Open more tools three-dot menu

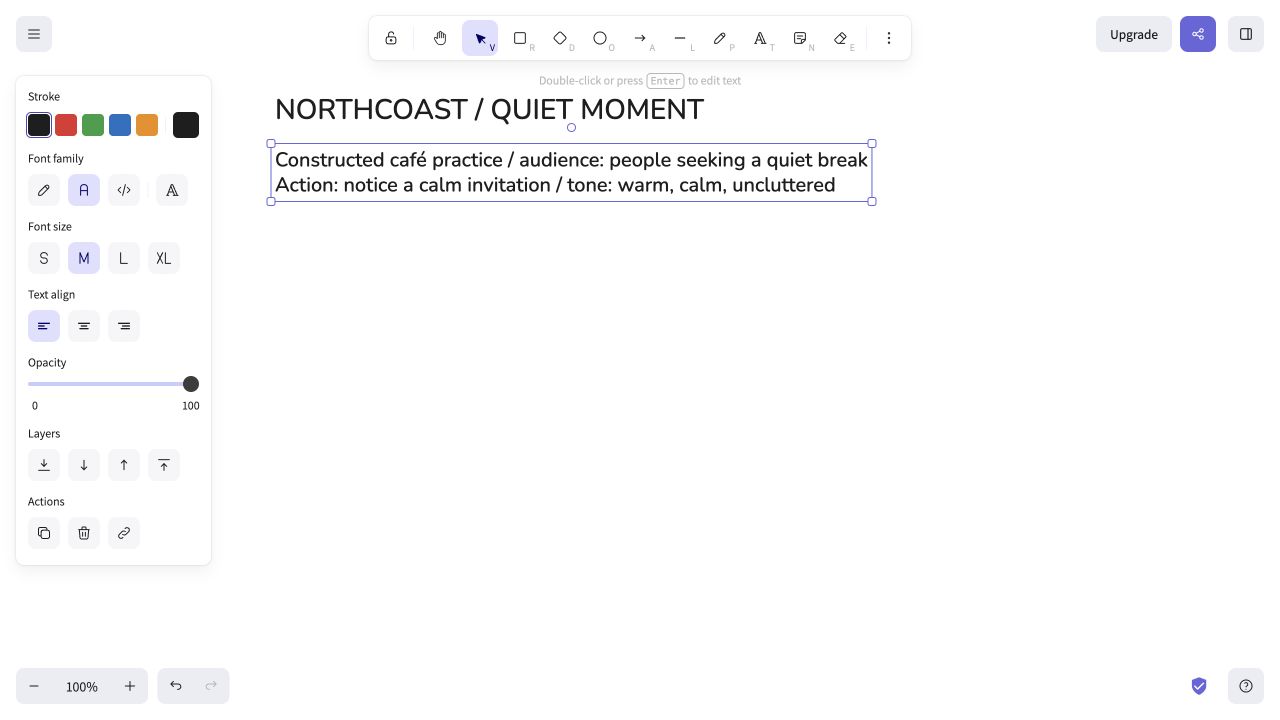[889, 38]
